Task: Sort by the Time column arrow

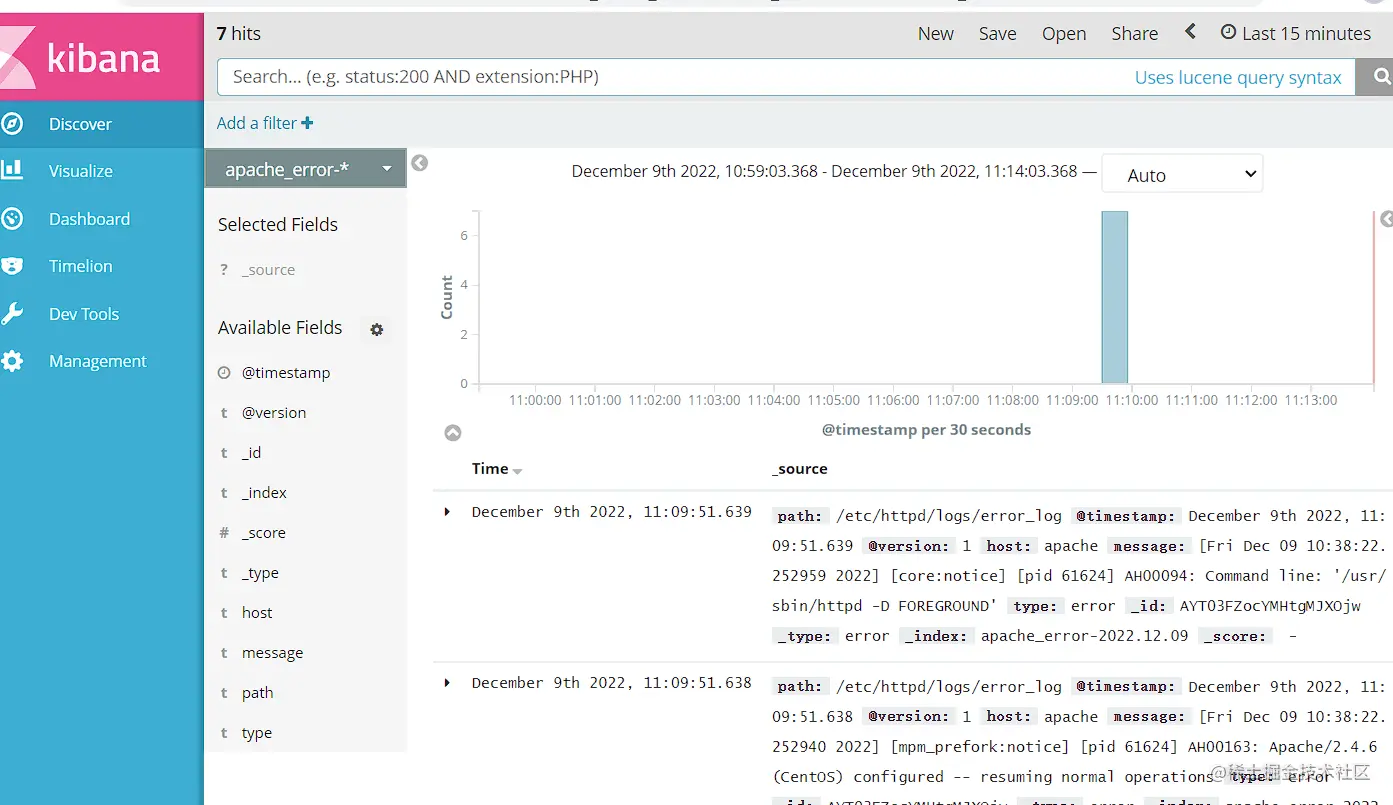Action: point(517,471)
